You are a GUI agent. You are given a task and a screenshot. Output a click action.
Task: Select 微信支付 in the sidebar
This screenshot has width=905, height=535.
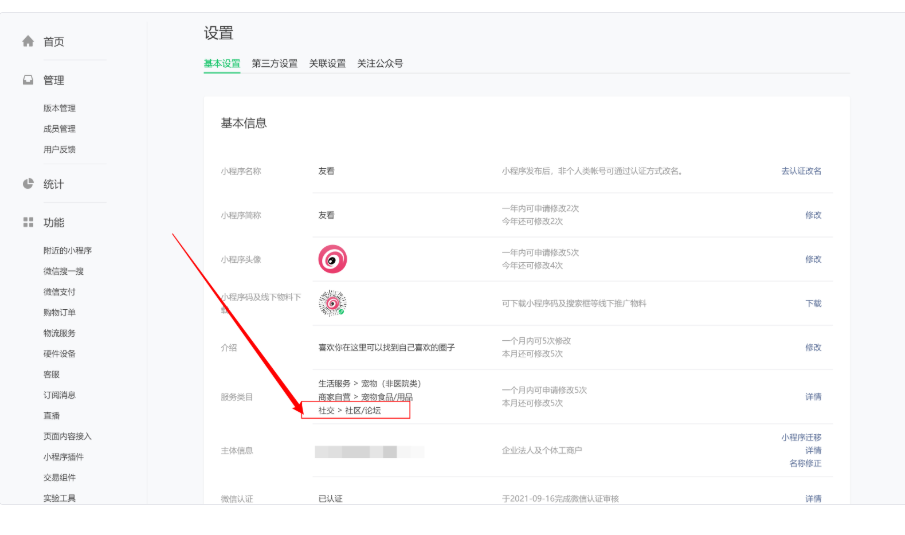59,291
